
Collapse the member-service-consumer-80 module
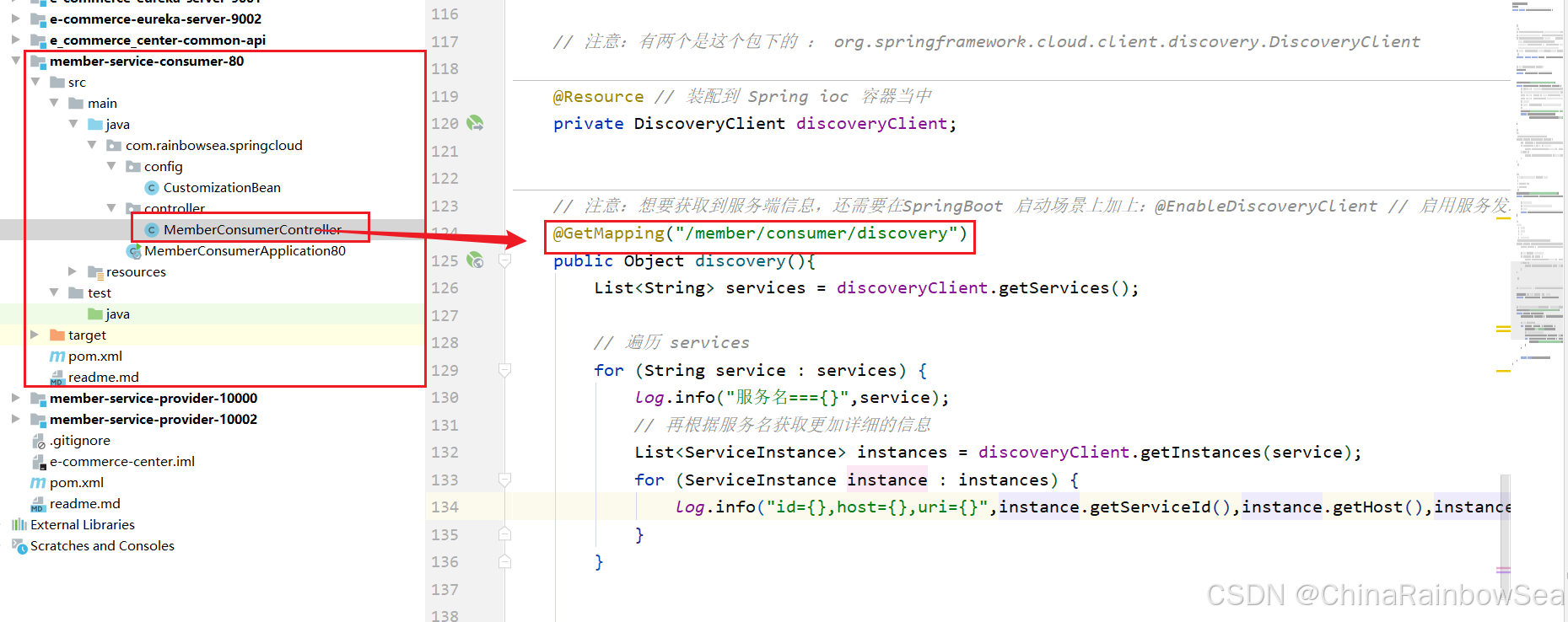point(16,61)
